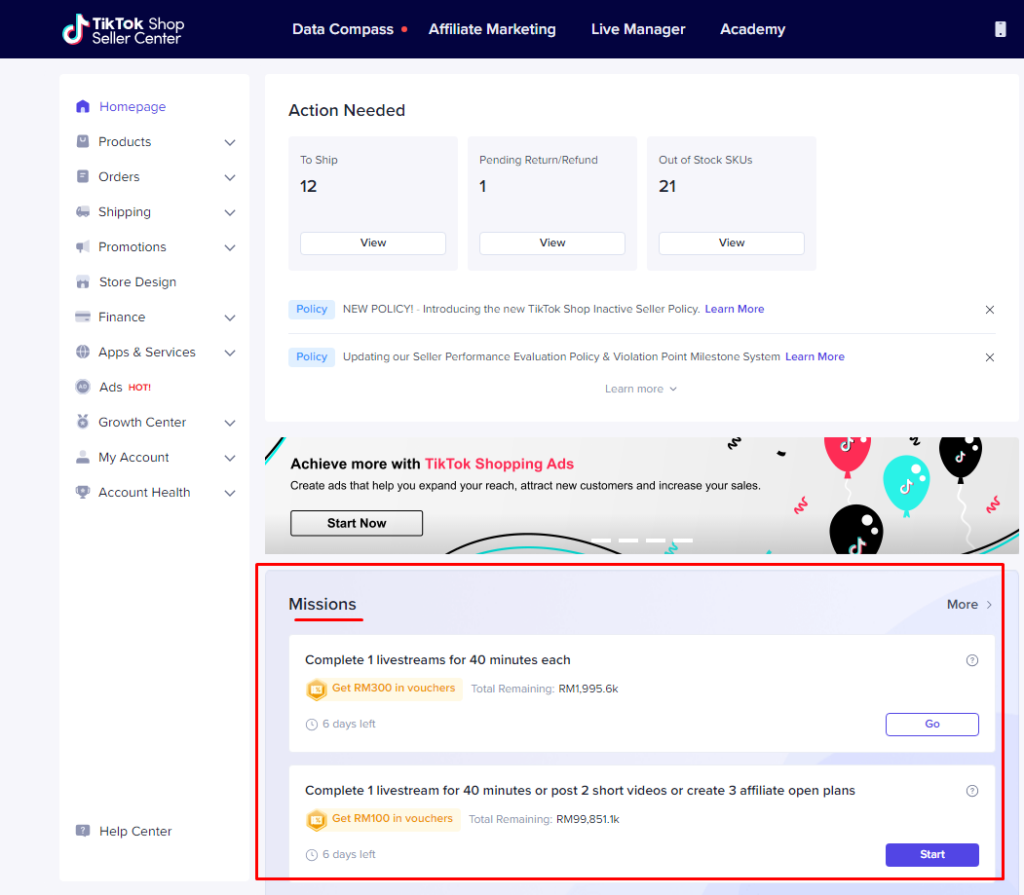
Task: Expand the Shipping menu chevron
Action: pos(230,213)
